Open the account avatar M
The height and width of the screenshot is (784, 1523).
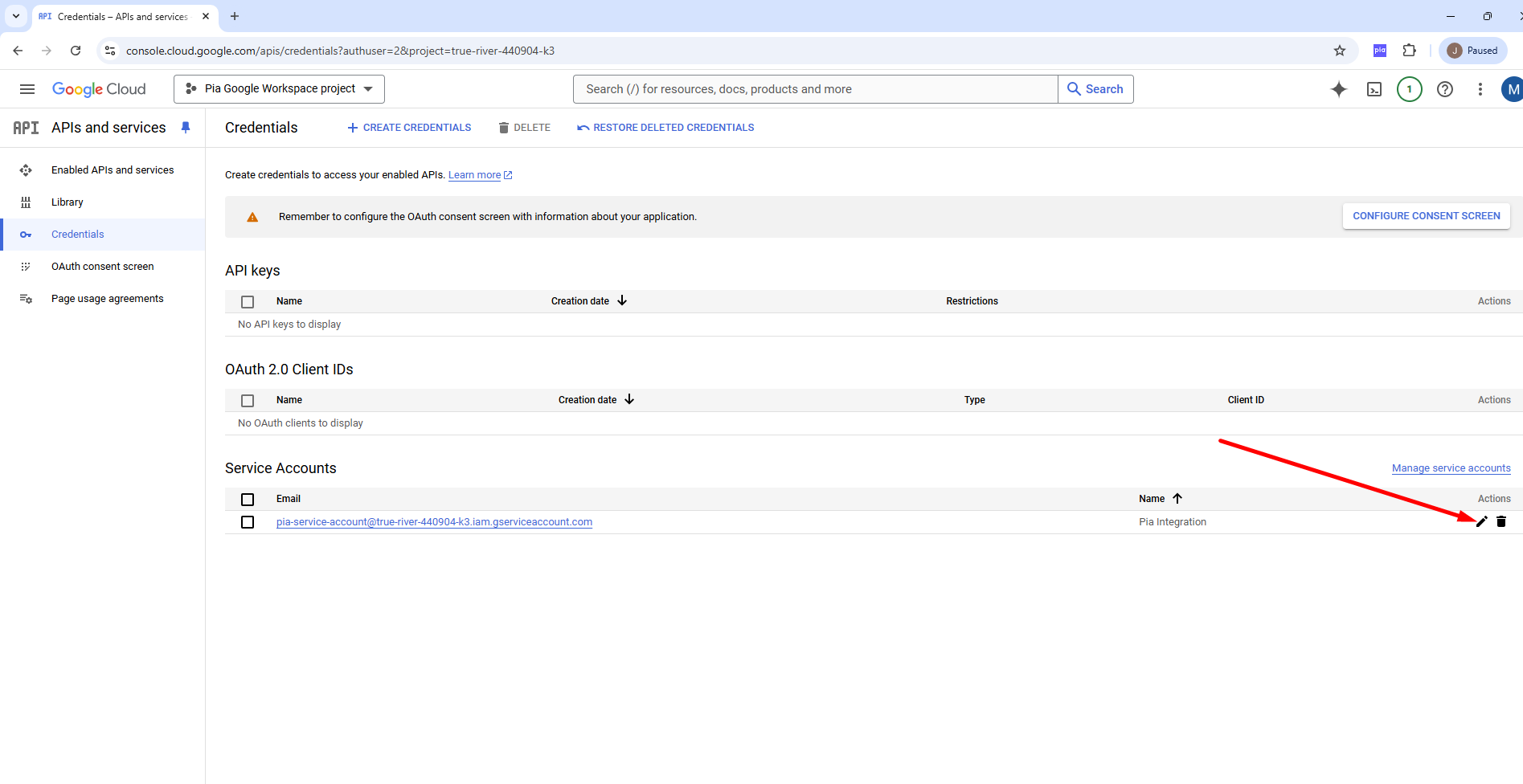click(x=1513, y=89)
